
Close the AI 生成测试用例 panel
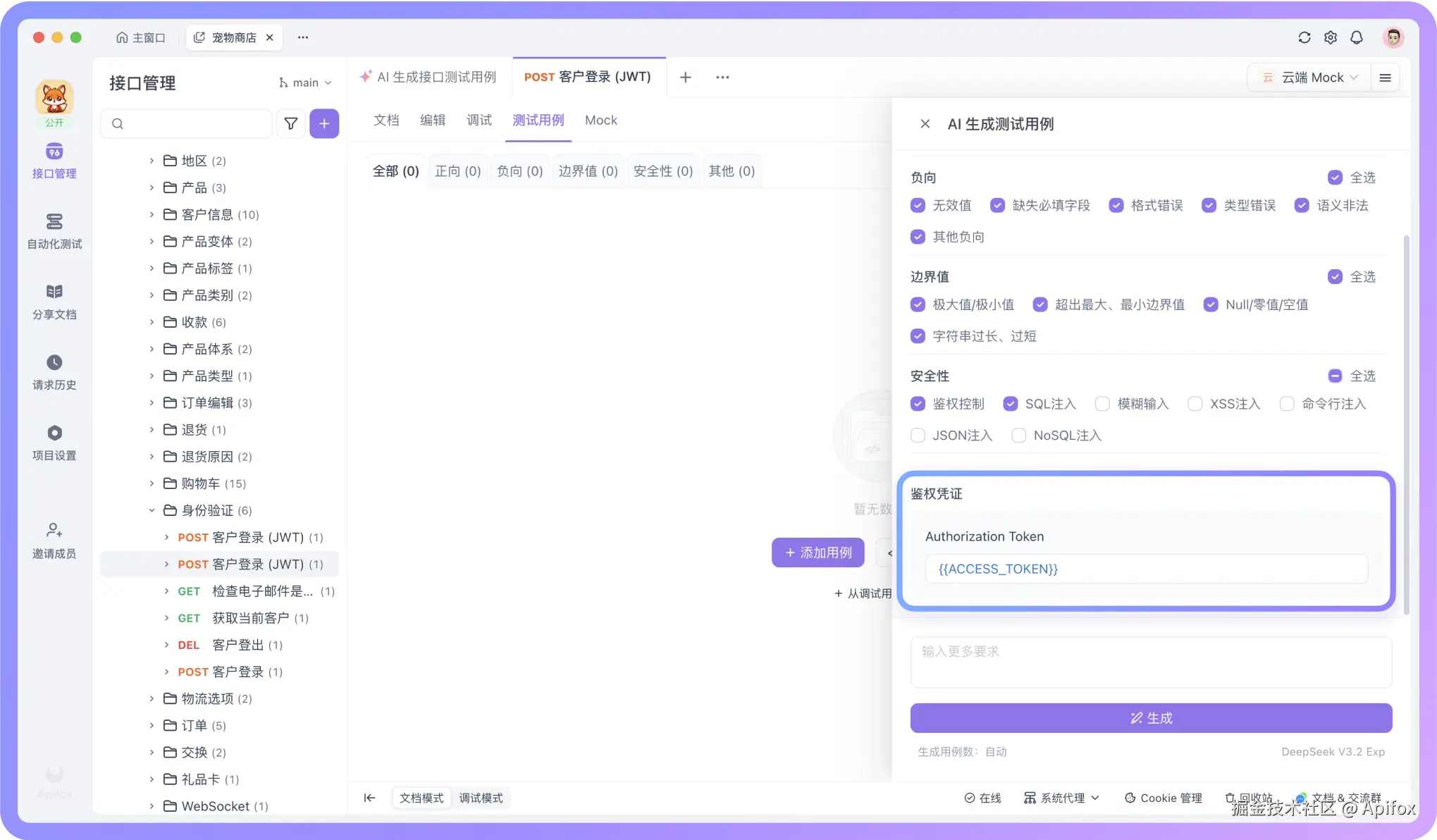[925, 124]
